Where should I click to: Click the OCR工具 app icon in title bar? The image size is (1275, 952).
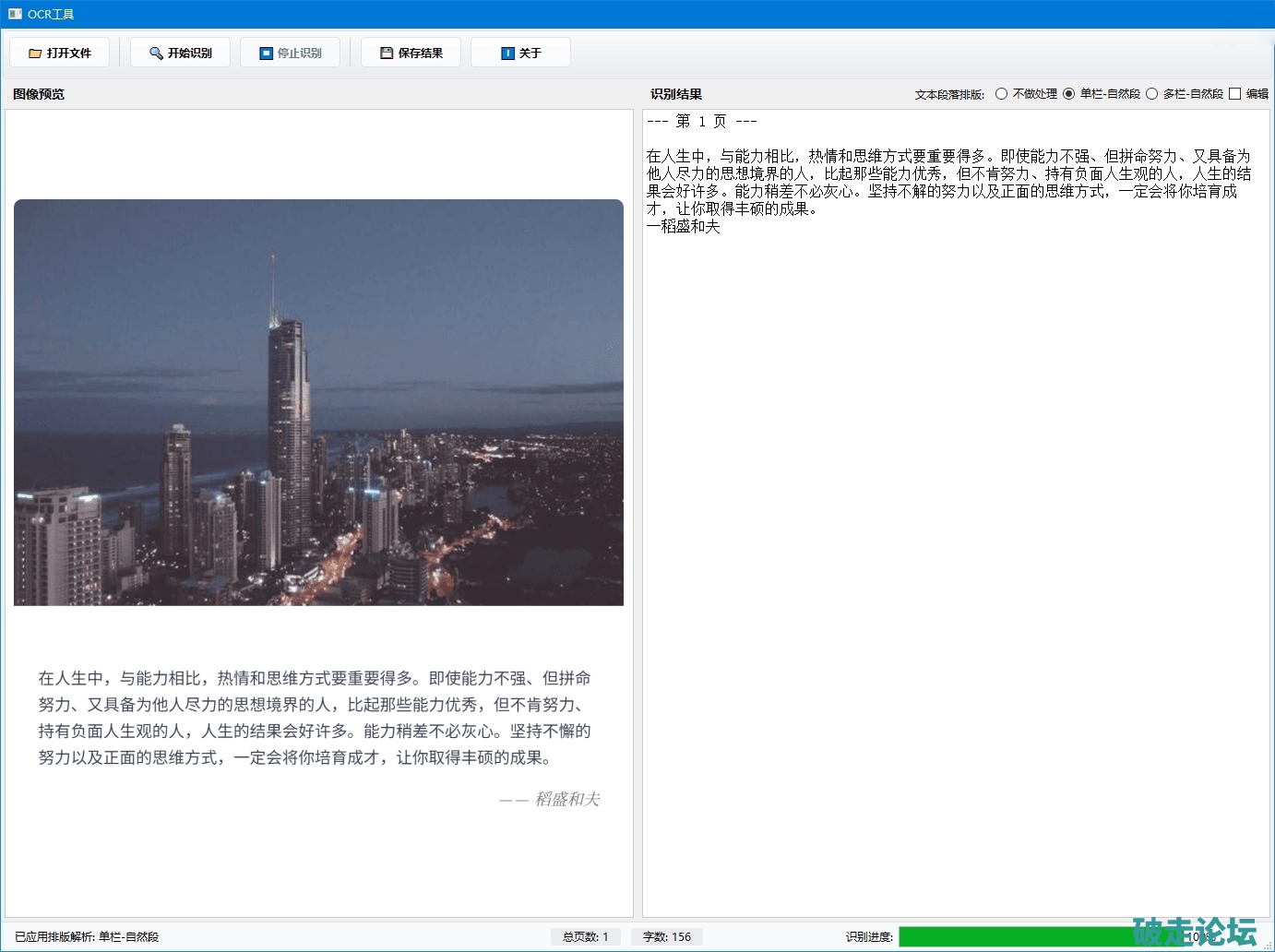click(x=15, y=14)
